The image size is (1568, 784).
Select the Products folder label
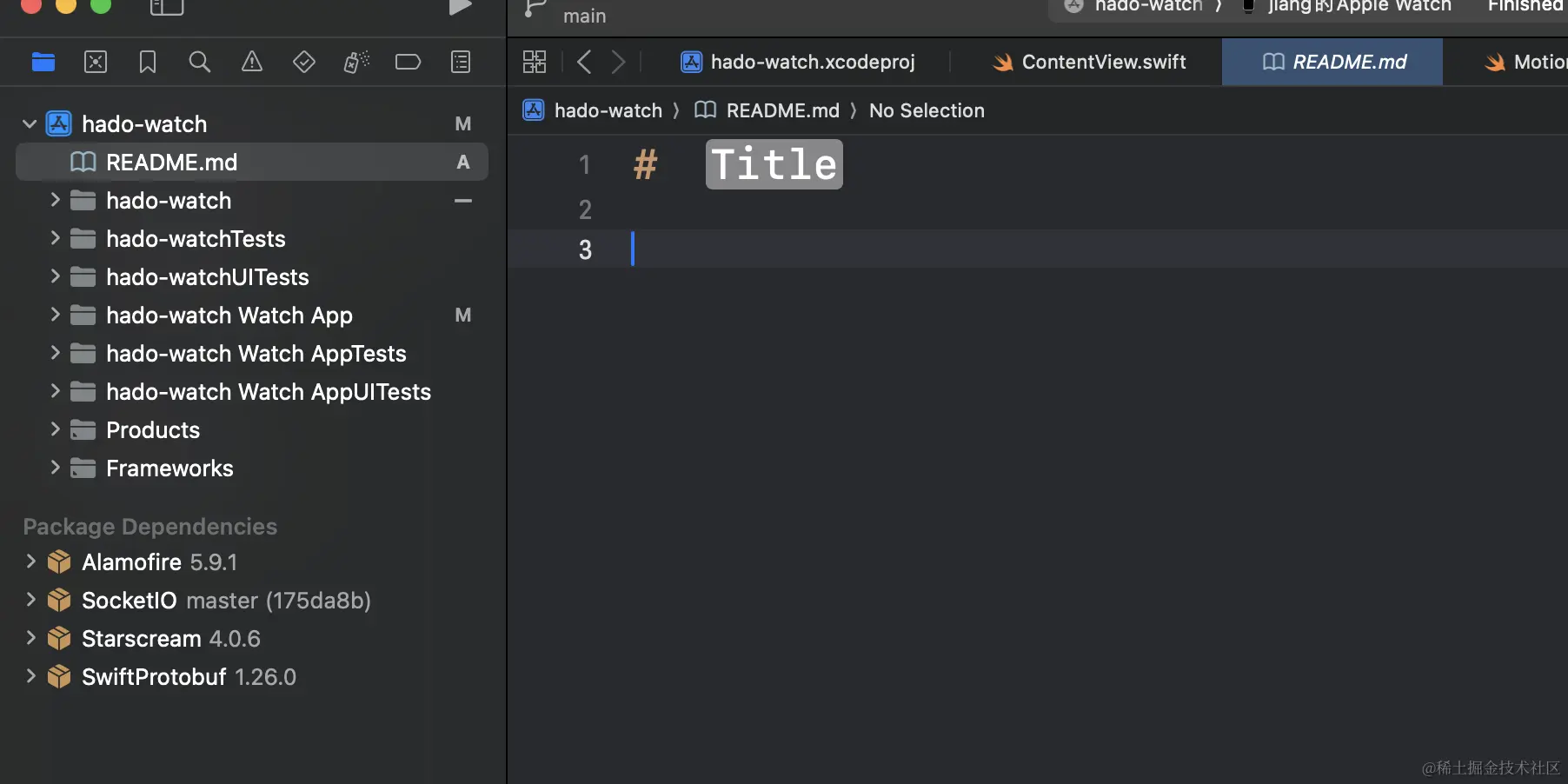[153, 430]
